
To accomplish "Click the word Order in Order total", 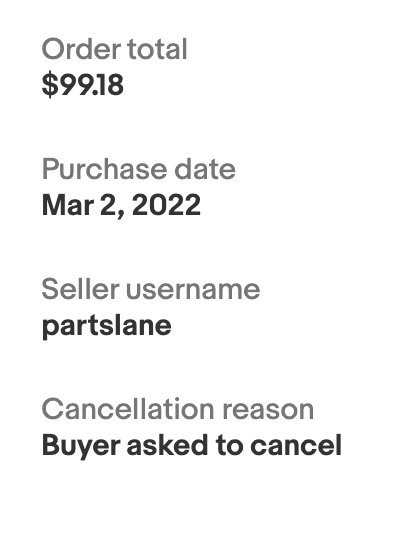I will tap(81, 49).
